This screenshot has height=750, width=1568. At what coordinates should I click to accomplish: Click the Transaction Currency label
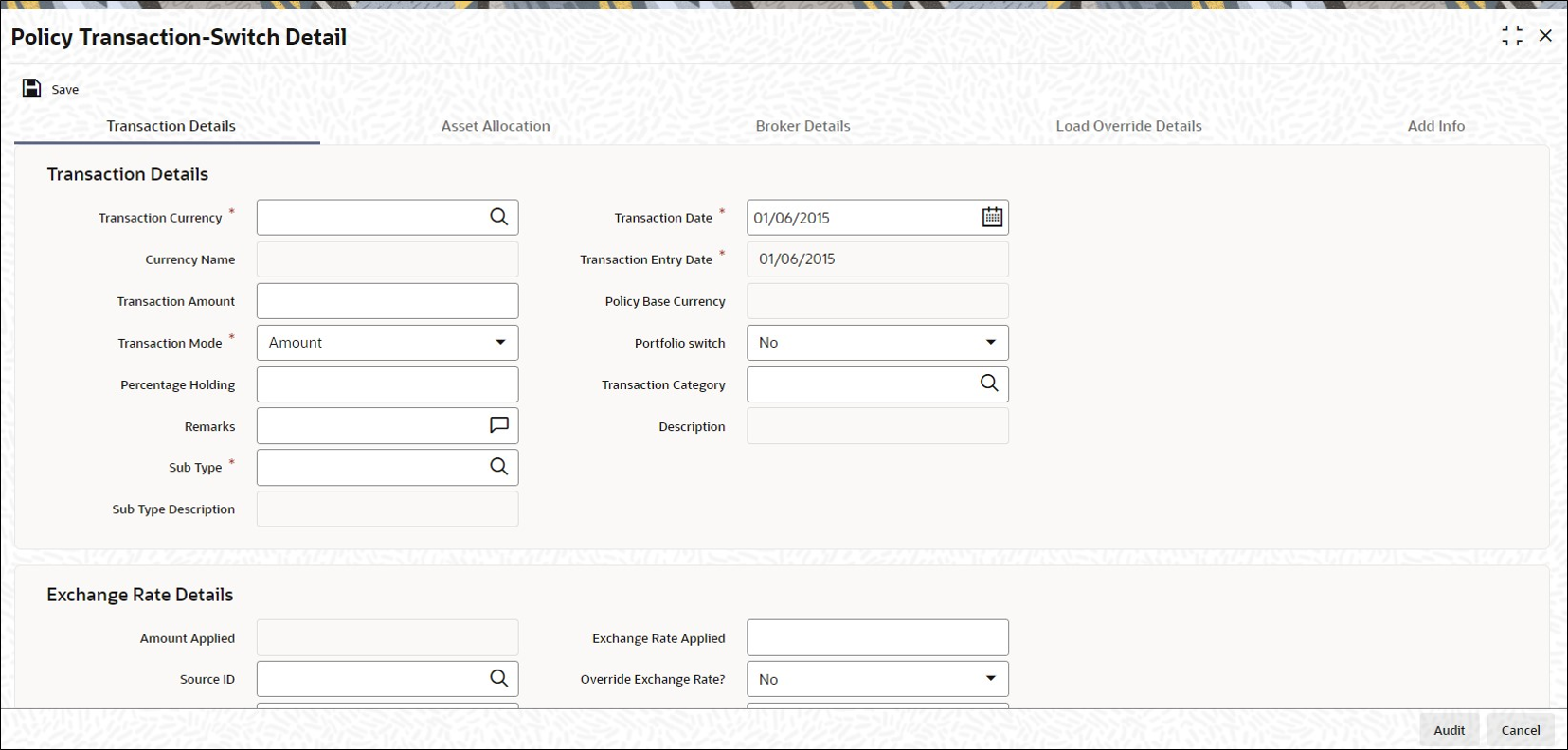160,218
